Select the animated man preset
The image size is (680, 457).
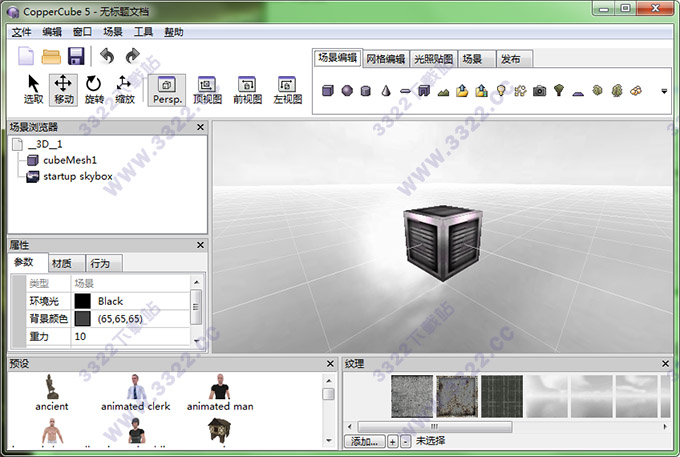pos(220,392)
